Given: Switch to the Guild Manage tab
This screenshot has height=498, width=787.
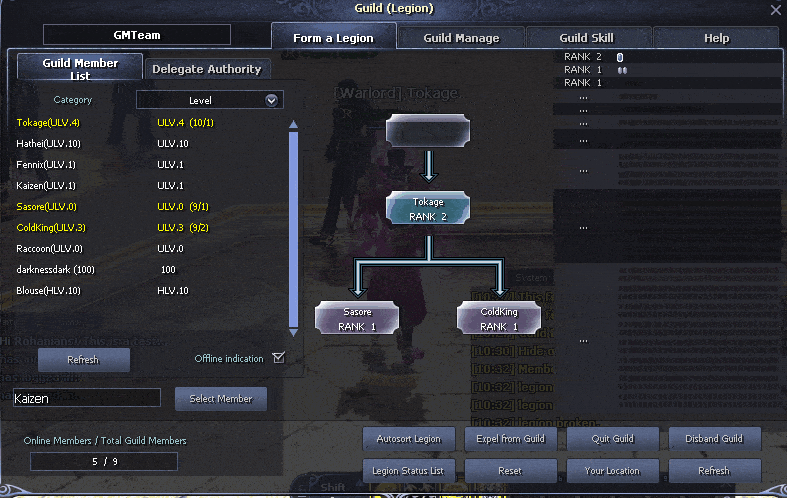Looking at the screenshot, I should coord(461,38).
